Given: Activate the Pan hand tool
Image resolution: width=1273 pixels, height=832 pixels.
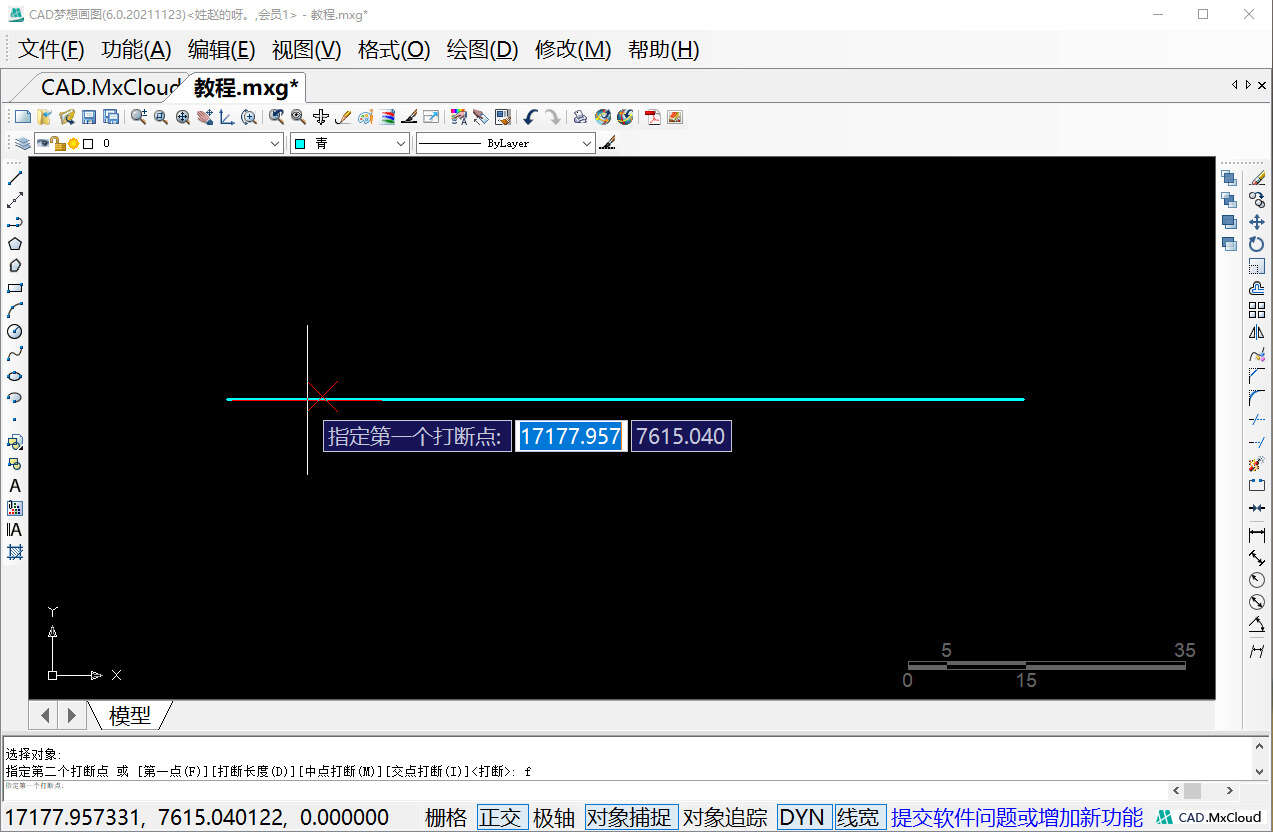Looking at the screenshot, I should point(205,117).
